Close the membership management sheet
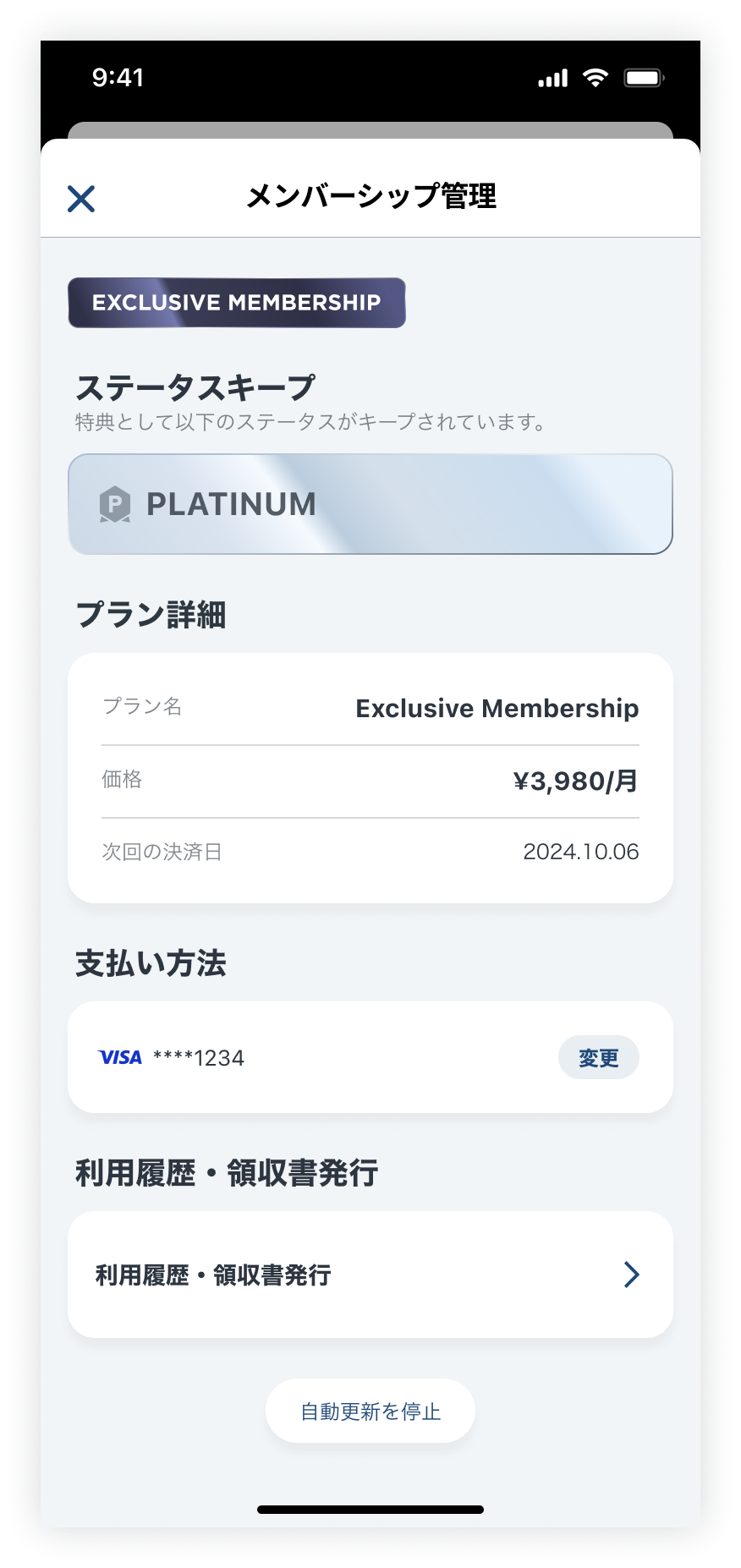The height and width of the screenshot is (1568, 741). pos(81,199)
